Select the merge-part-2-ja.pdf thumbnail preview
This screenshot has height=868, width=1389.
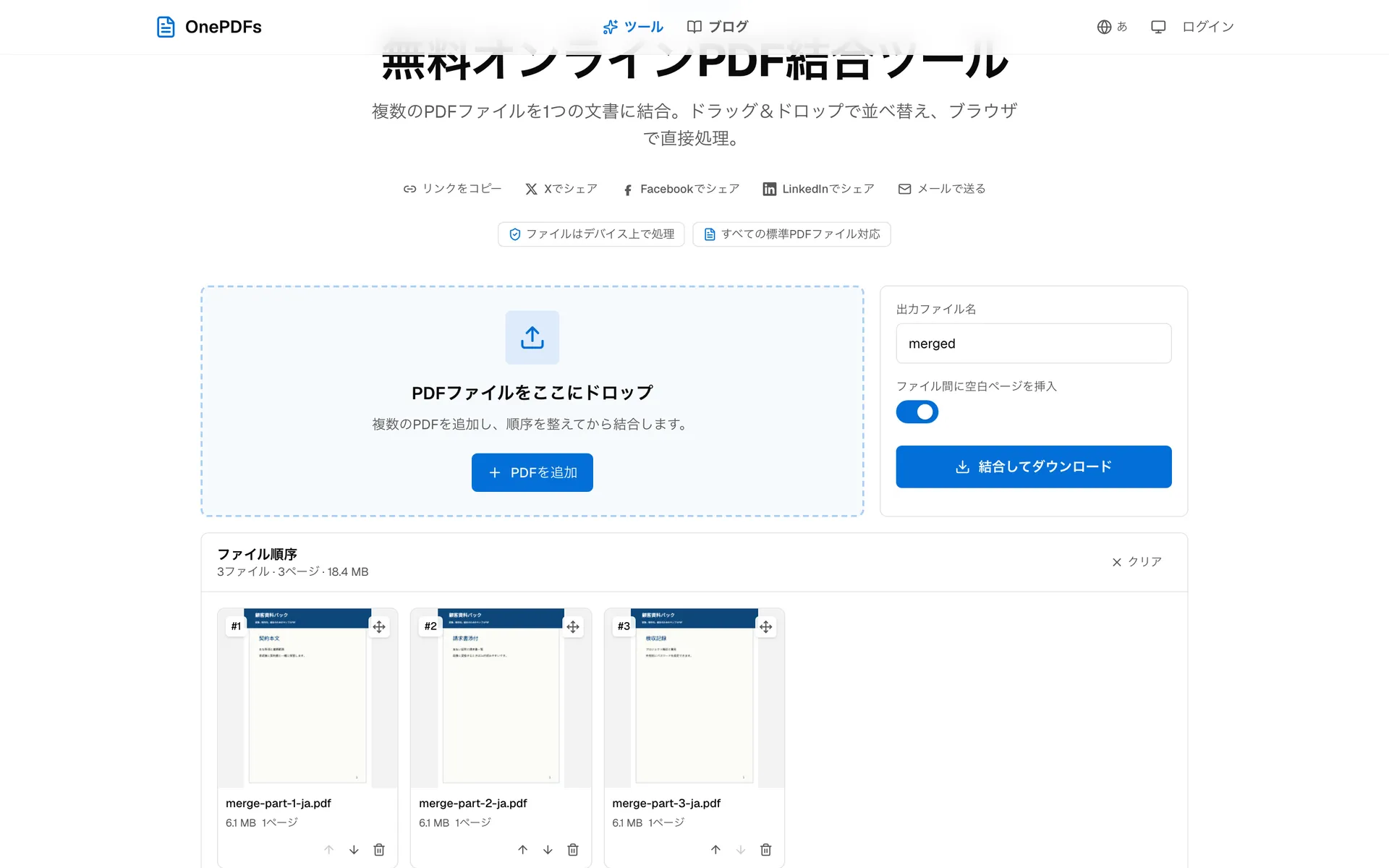(x=501, y=698)
